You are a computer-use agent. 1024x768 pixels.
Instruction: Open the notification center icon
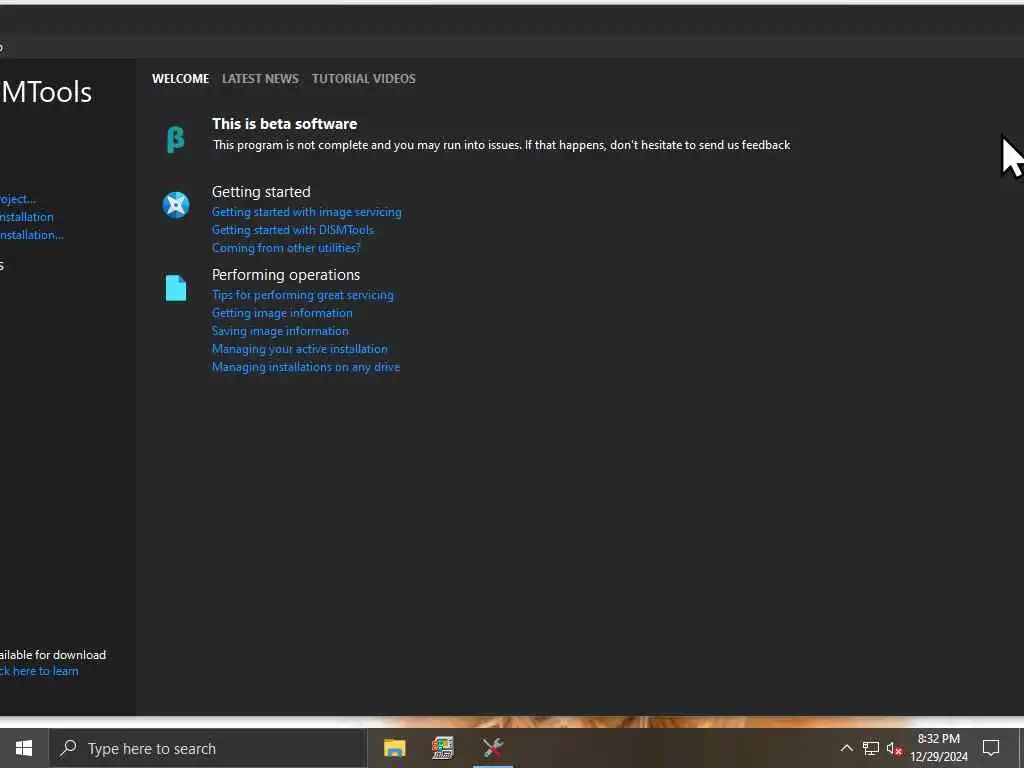pyautogui.click(x=991, y=748)
